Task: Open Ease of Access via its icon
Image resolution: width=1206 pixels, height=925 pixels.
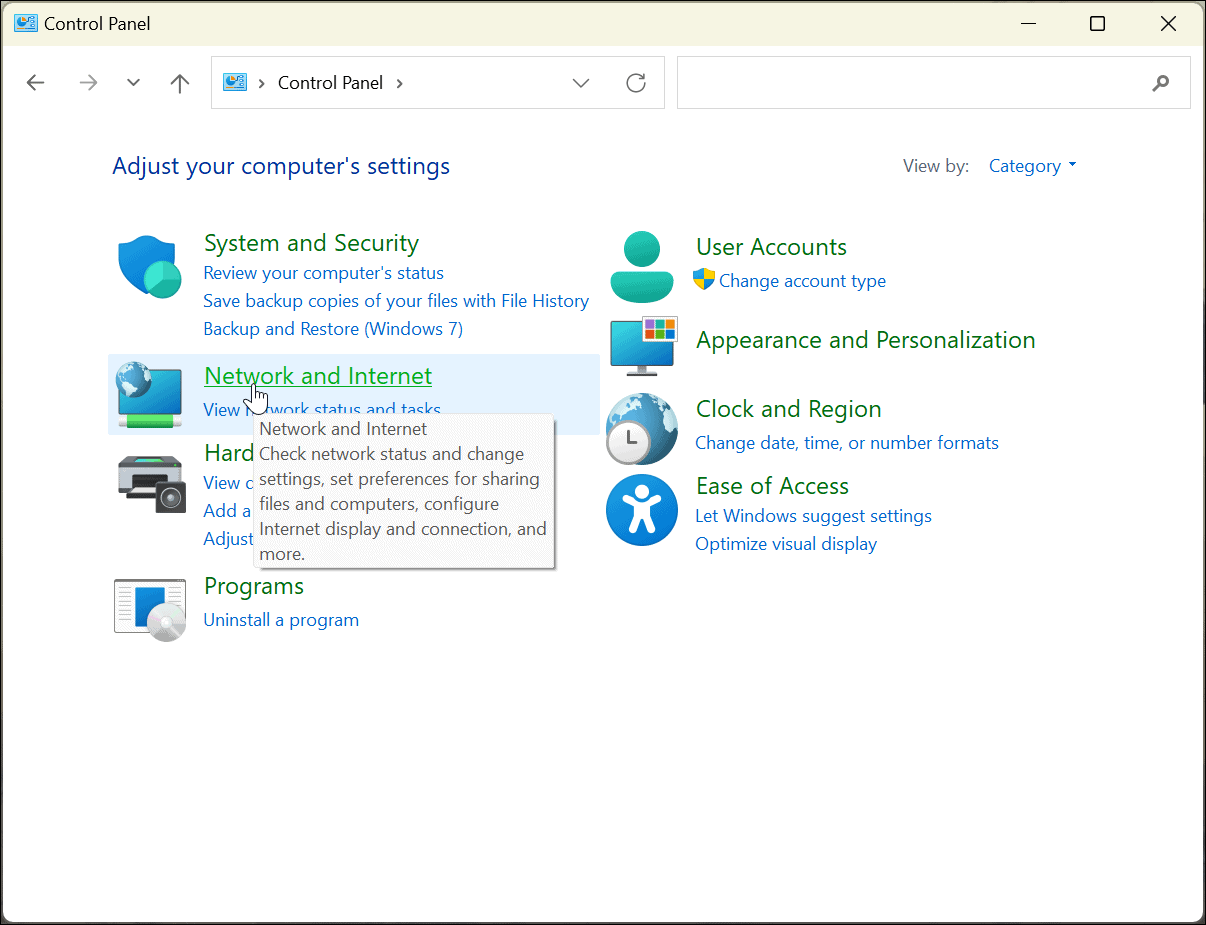Action: pos(641,510)
